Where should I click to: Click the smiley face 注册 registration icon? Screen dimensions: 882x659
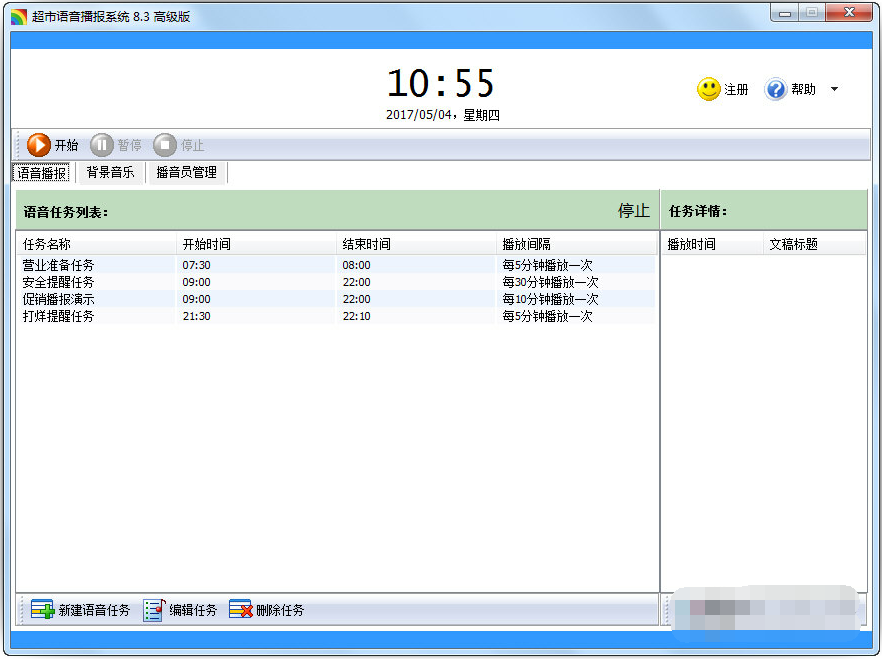709,89
